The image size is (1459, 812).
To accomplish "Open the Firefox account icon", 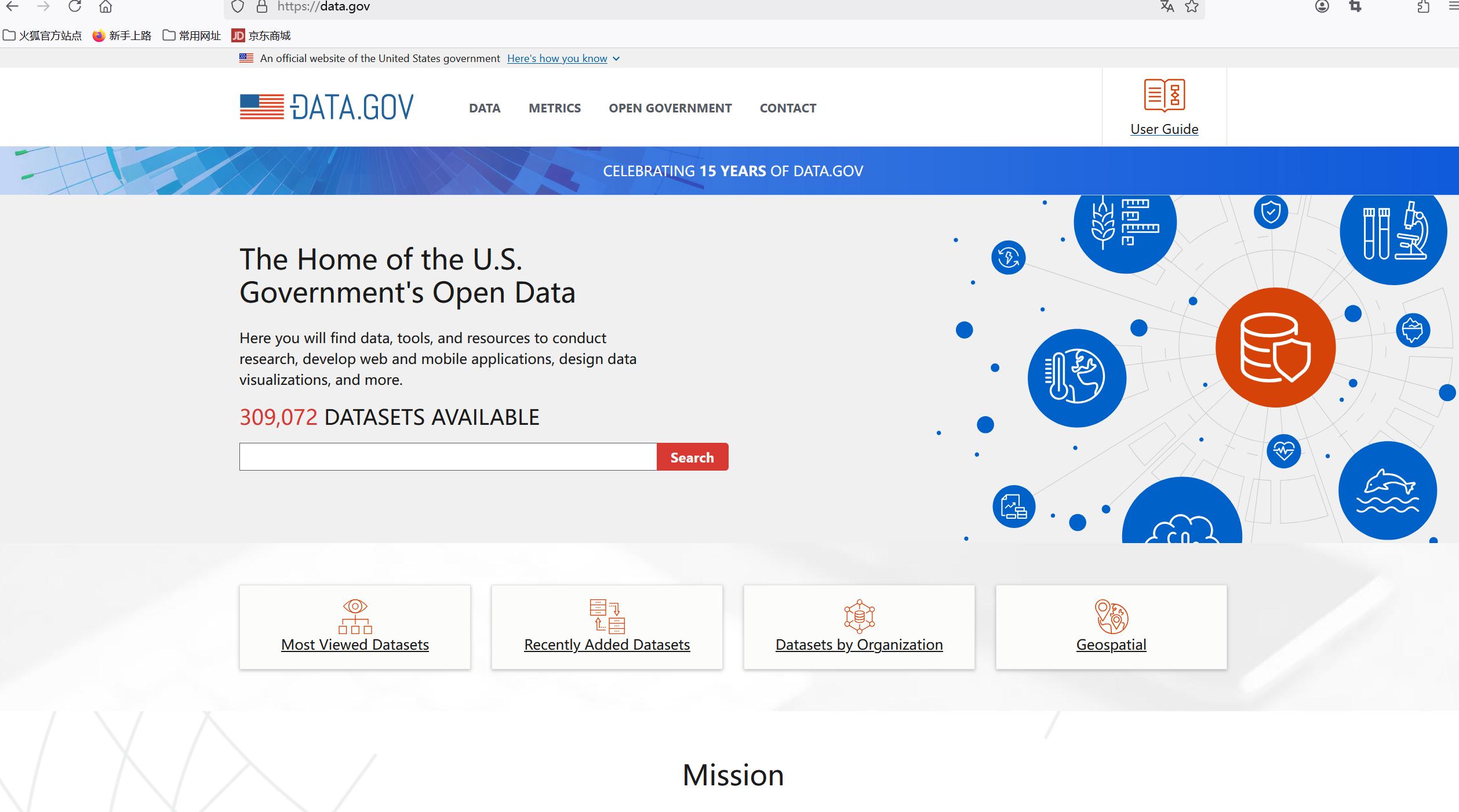I will pos(1322,6).
